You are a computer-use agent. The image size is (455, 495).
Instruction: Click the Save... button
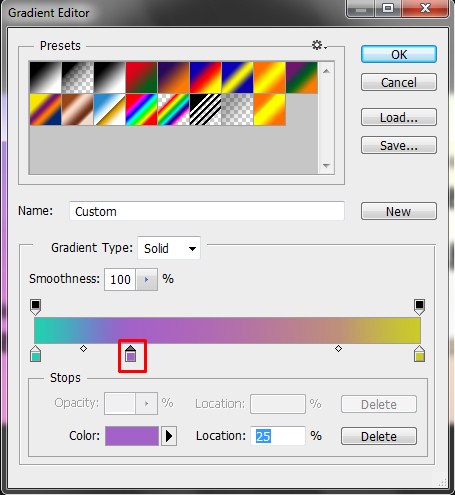click(x=399, y=145)
